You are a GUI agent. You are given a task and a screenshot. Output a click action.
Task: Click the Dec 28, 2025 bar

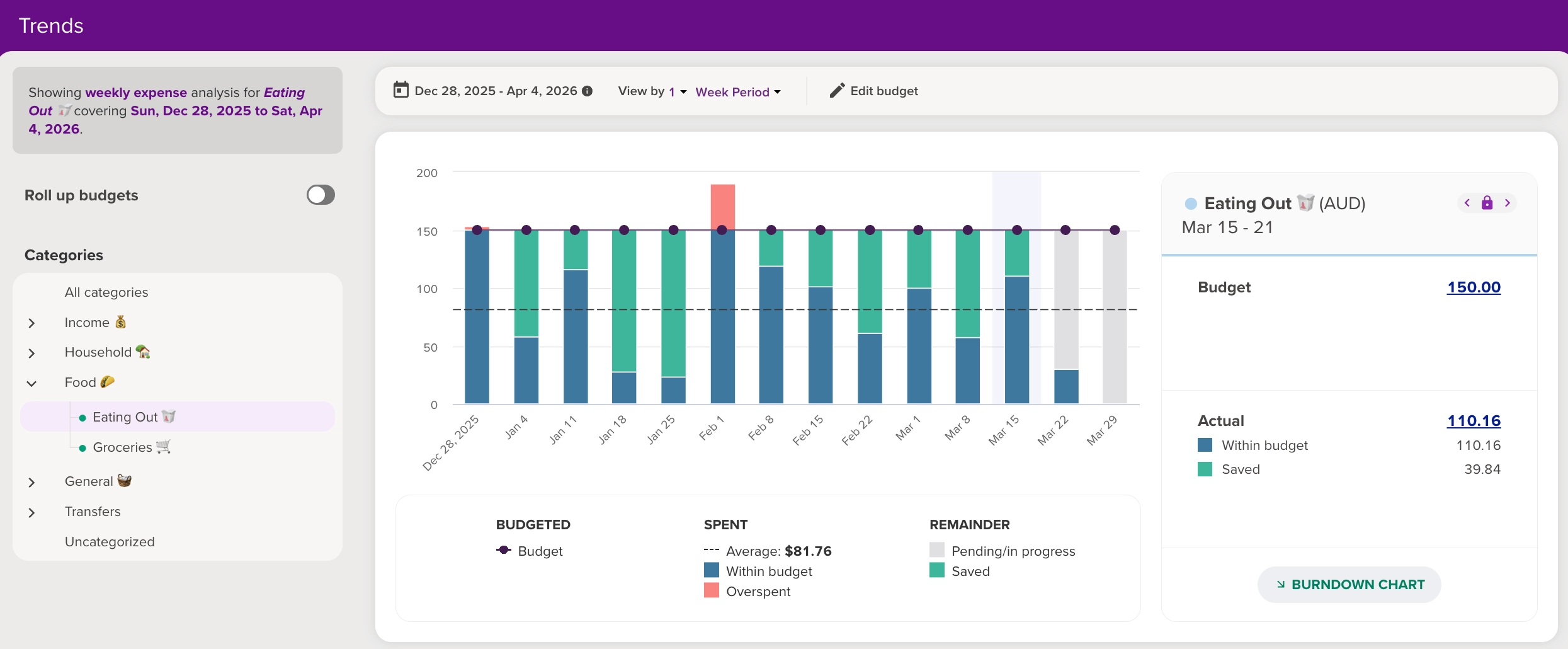477,317
